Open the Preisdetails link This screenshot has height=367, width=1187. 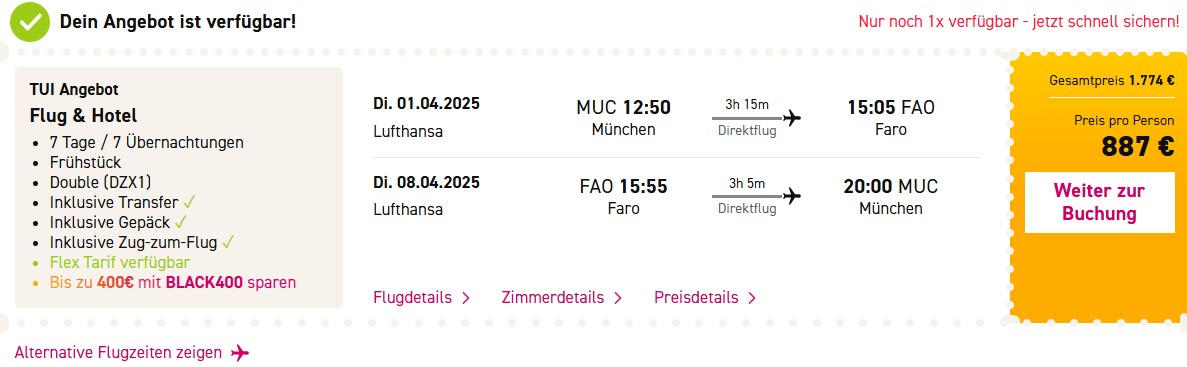[x=696, y=297]
